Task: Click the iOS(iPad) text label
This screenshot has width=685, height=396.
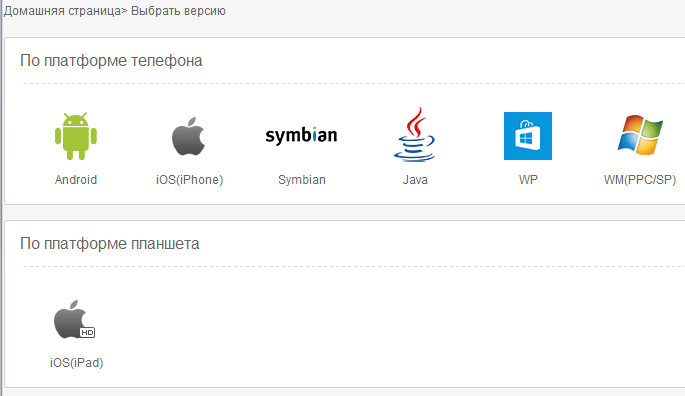Action: pyautogui.click(x=76, y=363)
